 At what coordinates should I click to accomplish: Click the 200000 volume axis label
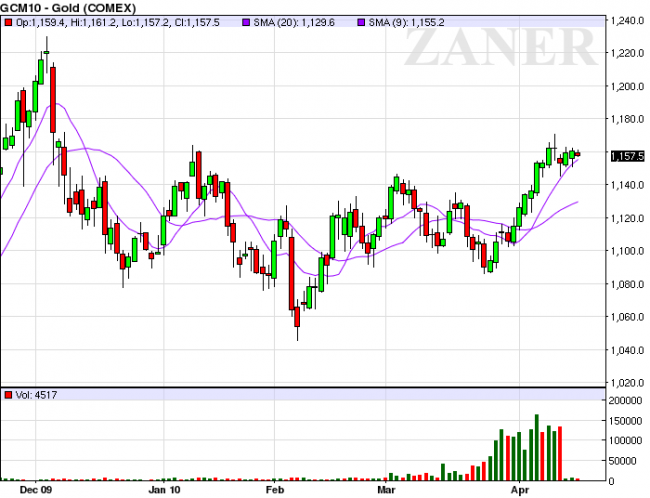pos(625,400)
